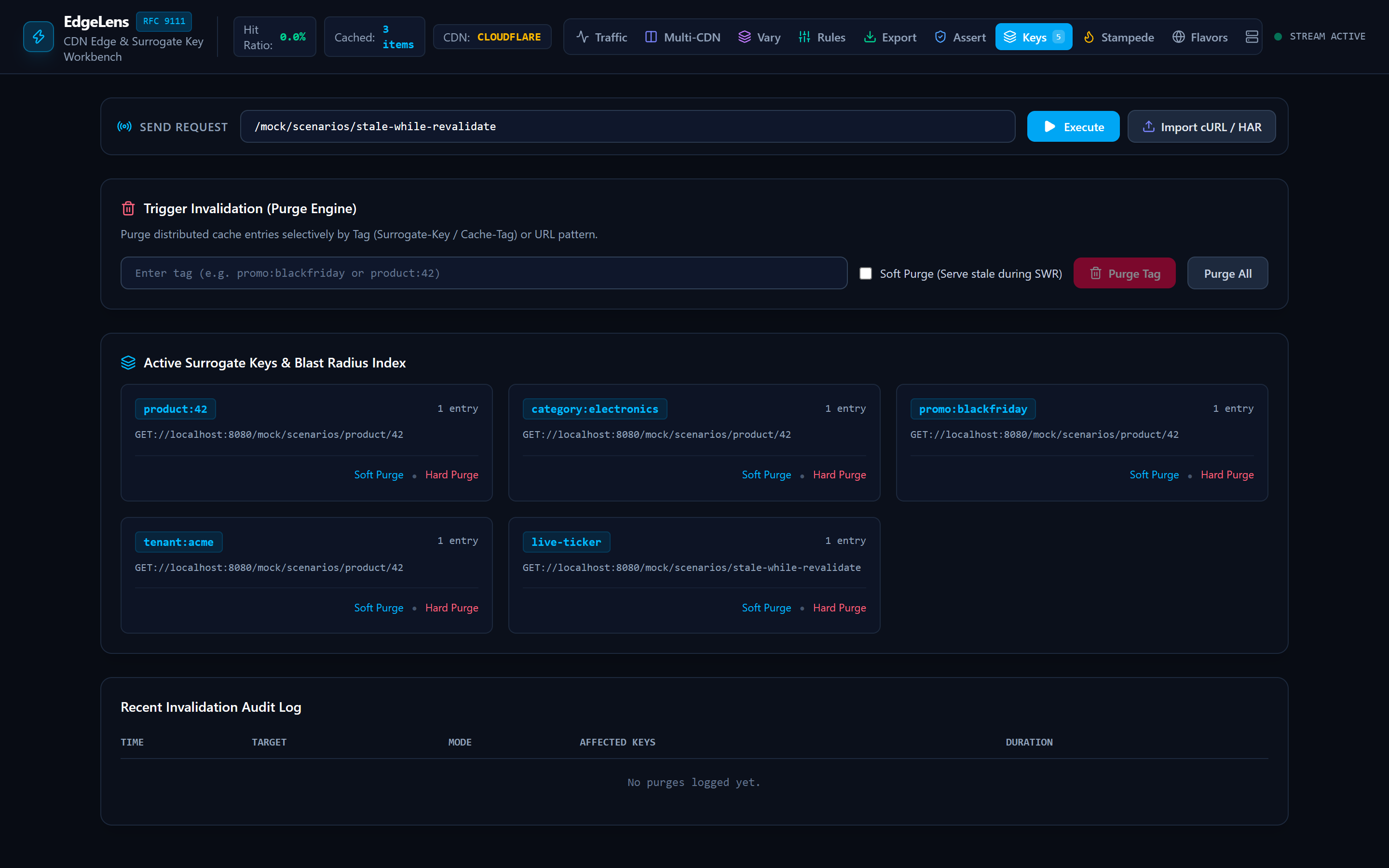Switch to the Assert tab
The height and width of the screenshot is (868, 1389).
[960, 37]
